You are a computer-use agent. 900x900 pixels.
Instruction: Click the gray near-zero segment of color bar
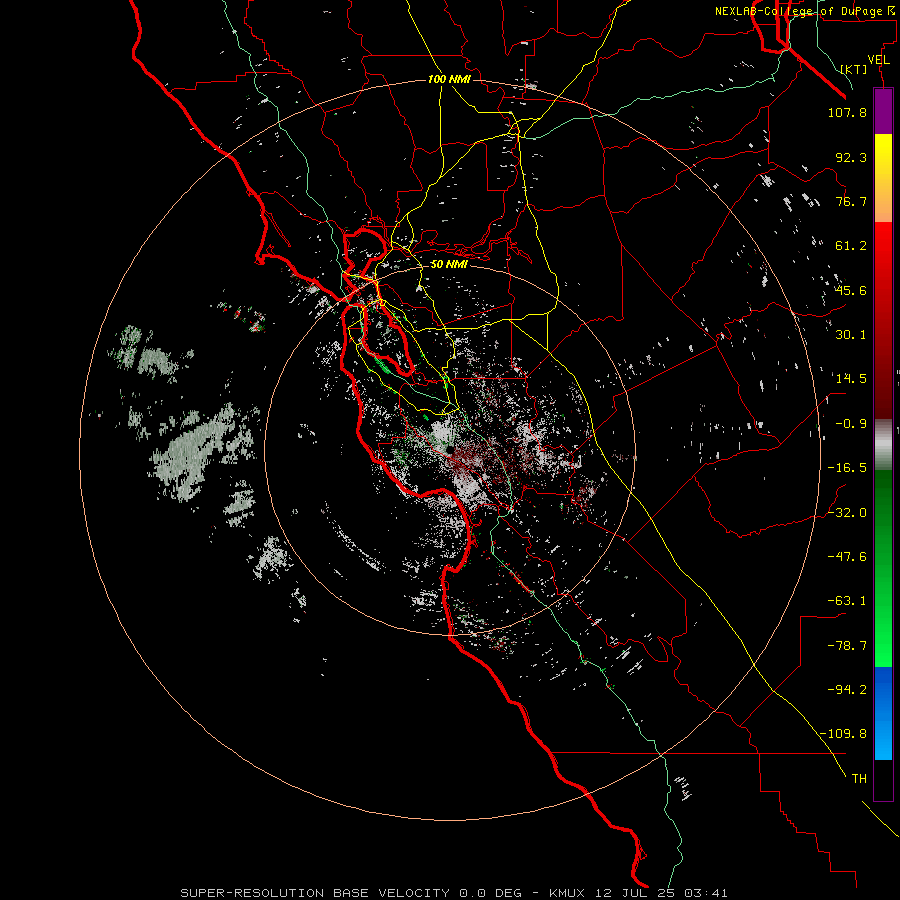(x=883, y=445)
